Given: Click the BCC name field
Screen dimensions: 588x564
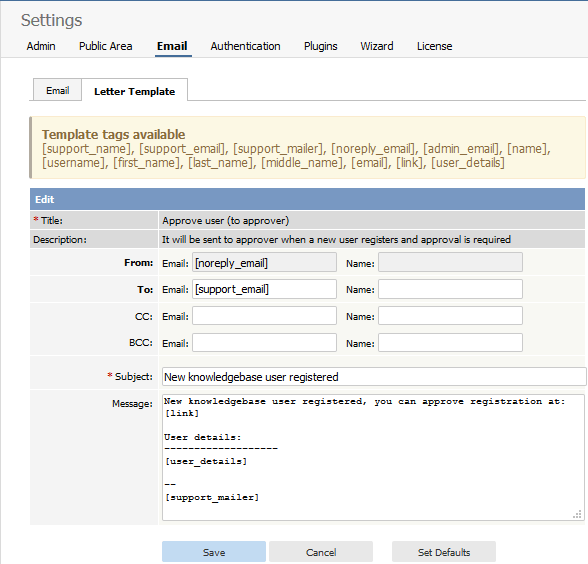Looking at the screenshot, I should pyautogui.click(x=450, y=343).
